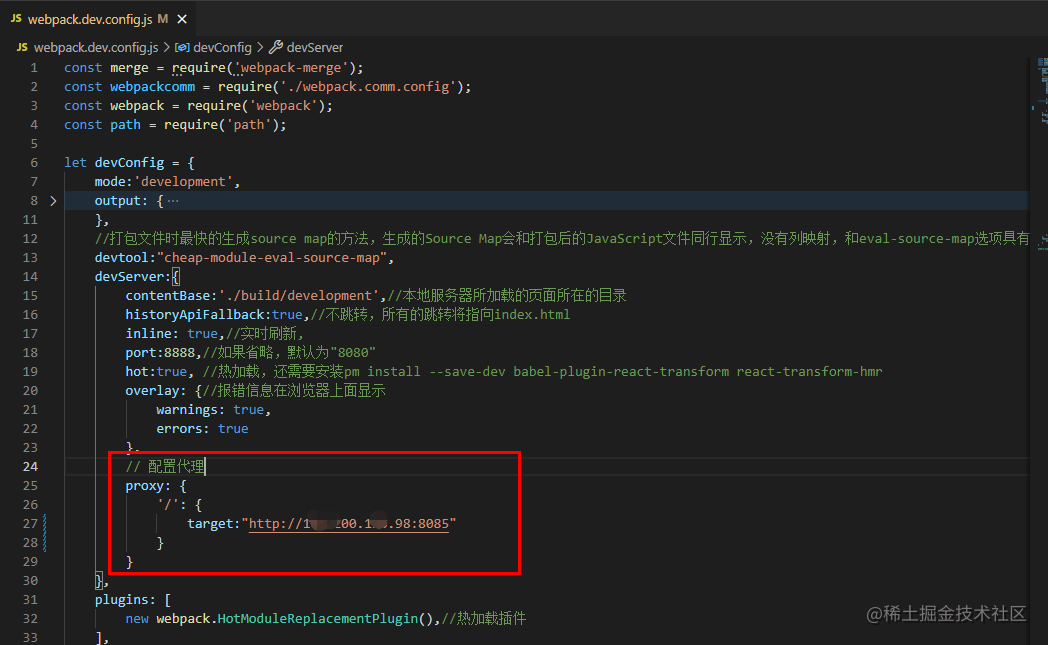Click hot:true on line 19
This screenshot has width=1048, height=645.
(x=156, y=372)
